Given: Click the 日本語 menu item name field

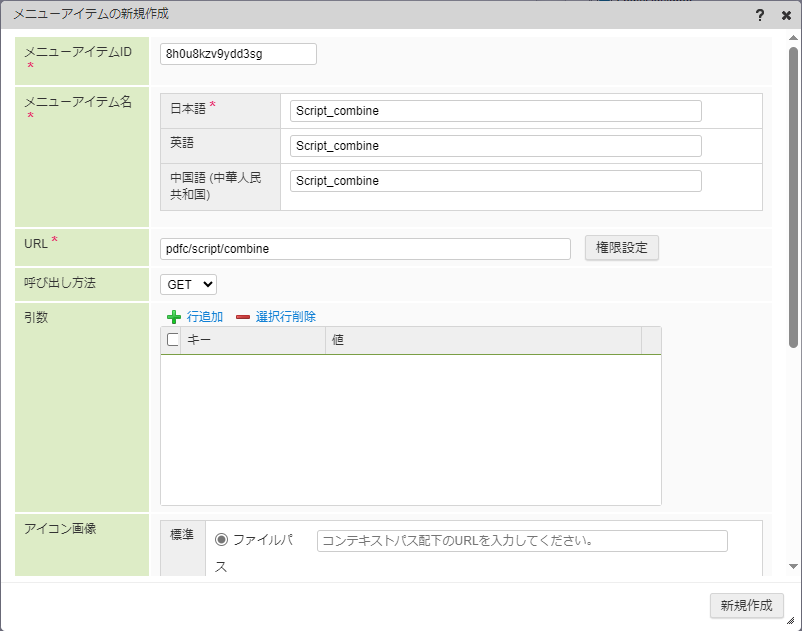Looking at the screenshot, I should 495,111.
